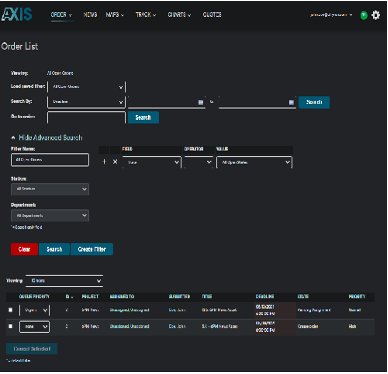This screenshot has width=388, height=374.
Task: Click the Filter Name text field
Action: tap(50, 160)
